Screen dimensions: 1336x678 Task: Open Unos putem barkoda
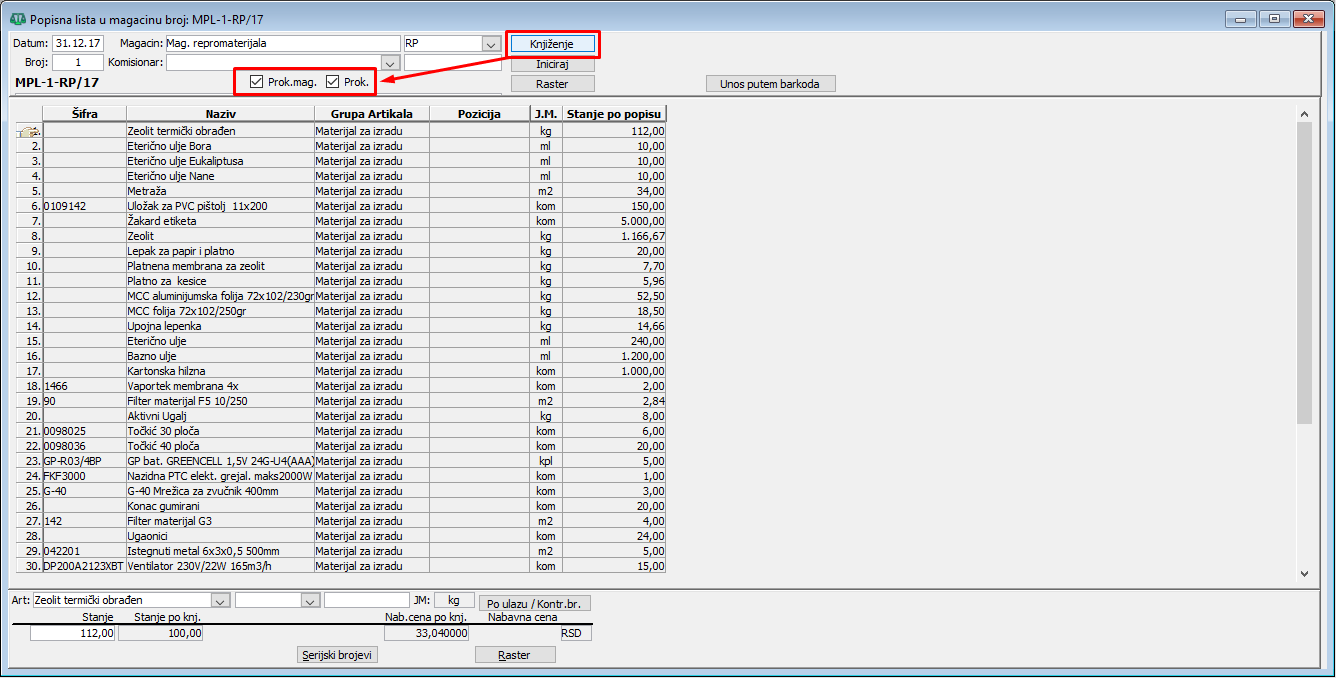tap(770, 84)
